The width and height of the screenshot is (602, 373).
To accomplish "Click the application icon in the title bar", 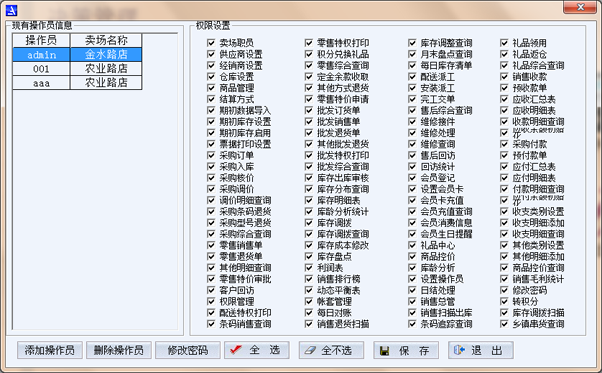I will click(12, 10).
